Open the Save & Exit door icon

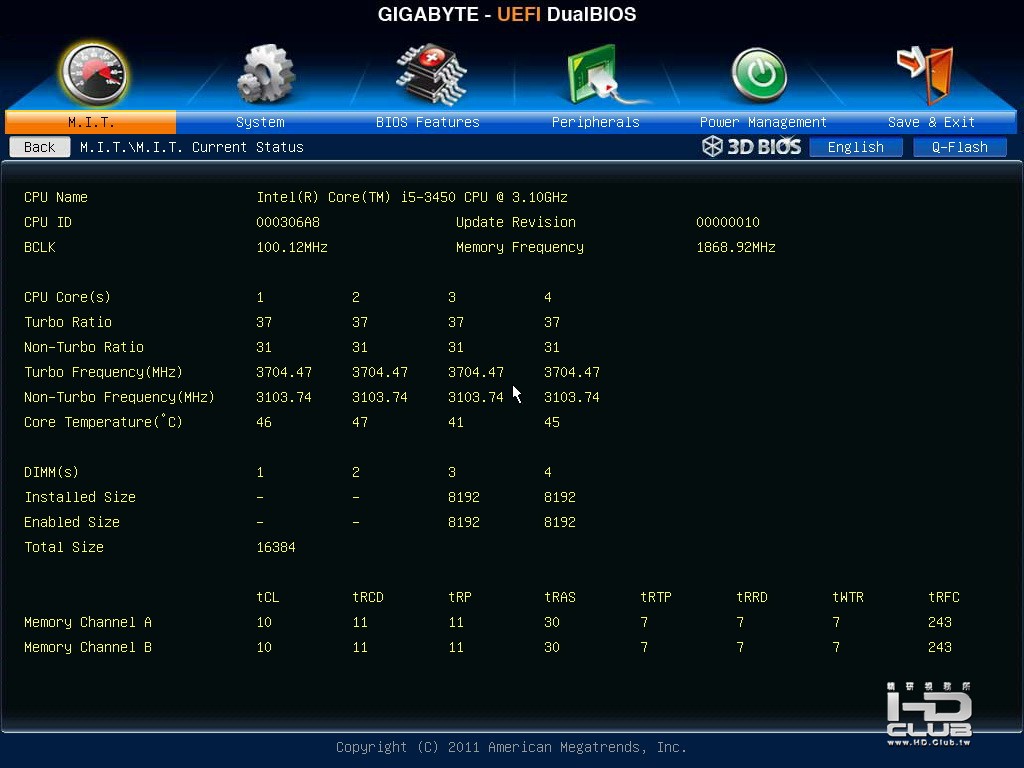coord(926,74)
